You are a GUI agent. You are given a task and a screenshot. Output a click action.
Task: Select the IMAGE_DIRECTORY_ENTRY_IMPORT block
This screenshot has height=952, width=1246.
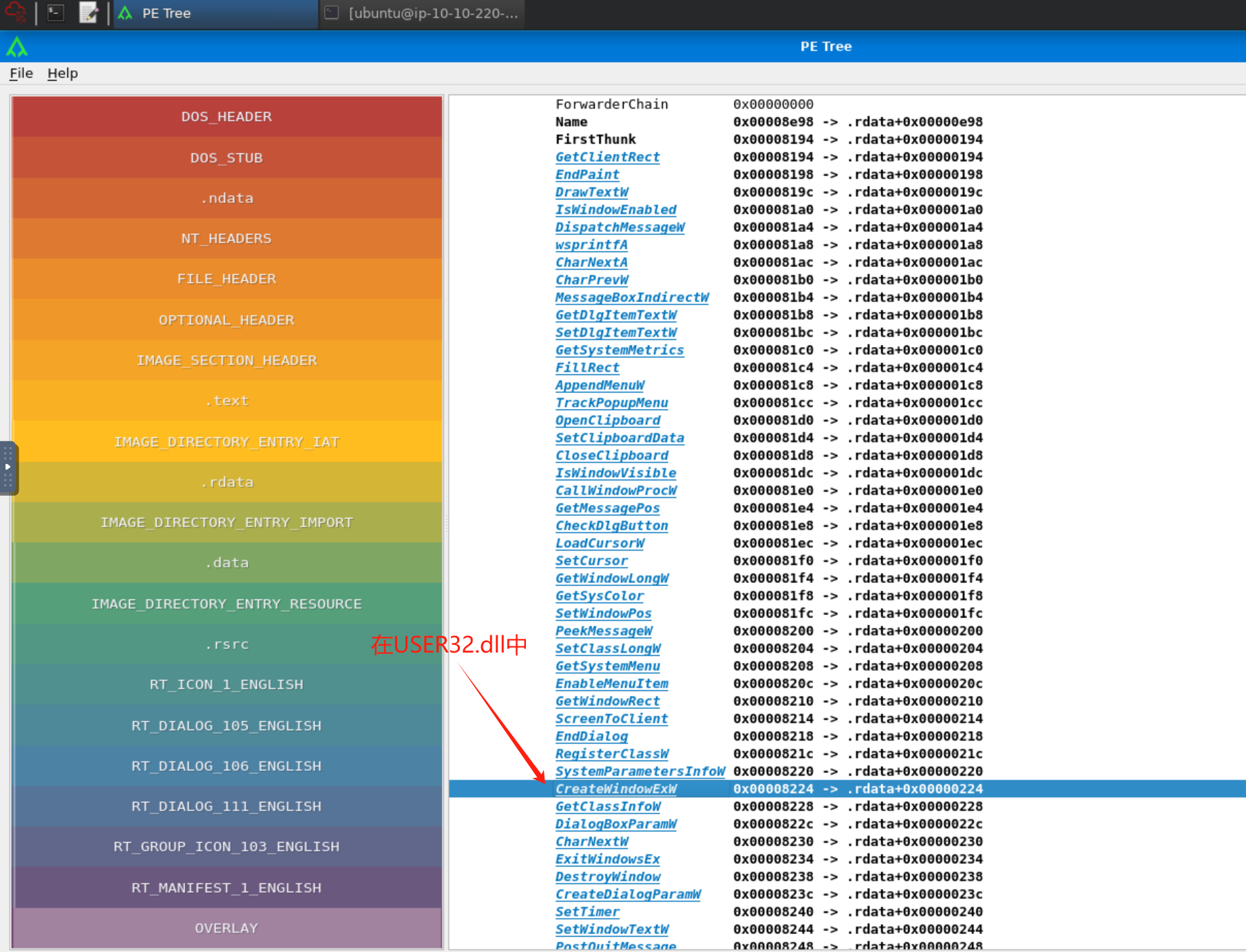point(226,522)
